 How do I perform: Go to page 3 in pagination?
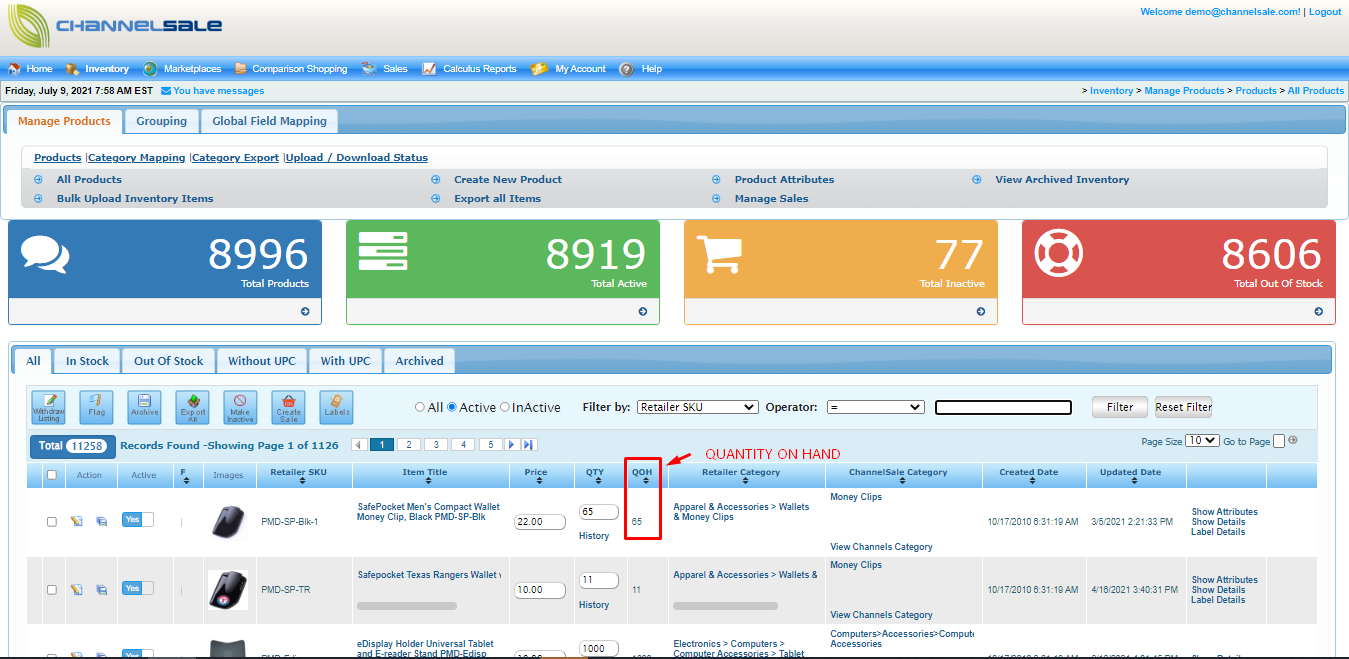coord(435,445)
